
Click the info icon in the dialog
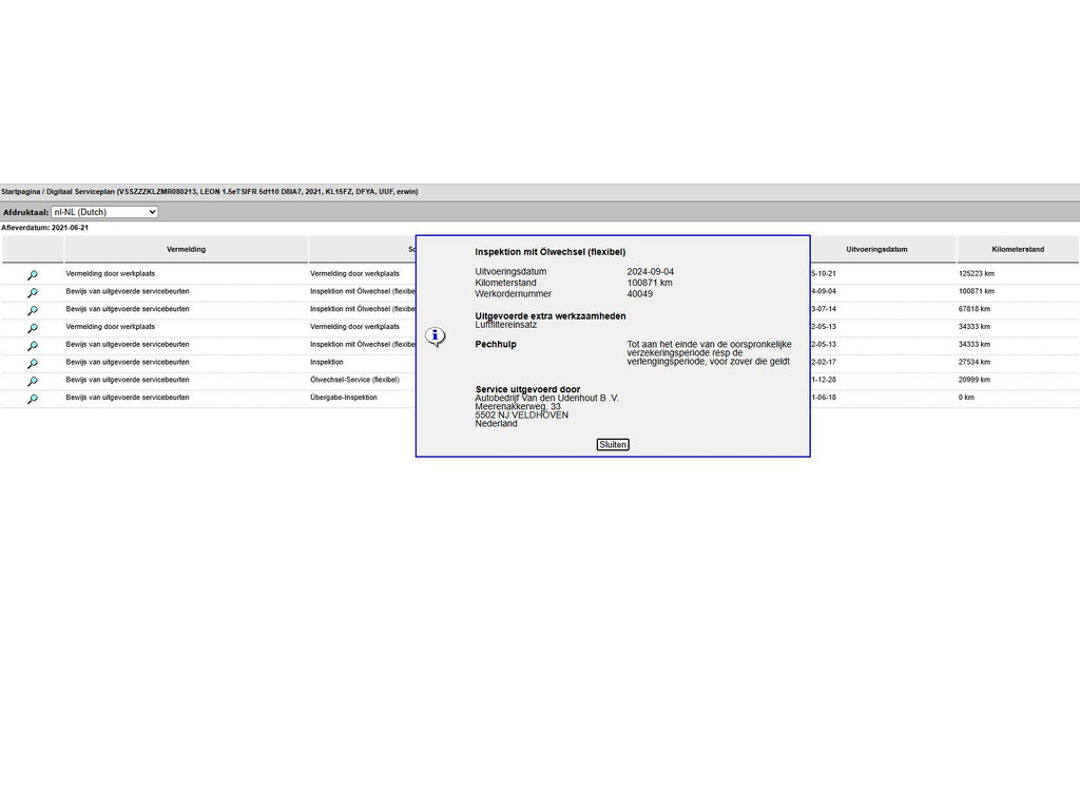(x=435, y=336)
